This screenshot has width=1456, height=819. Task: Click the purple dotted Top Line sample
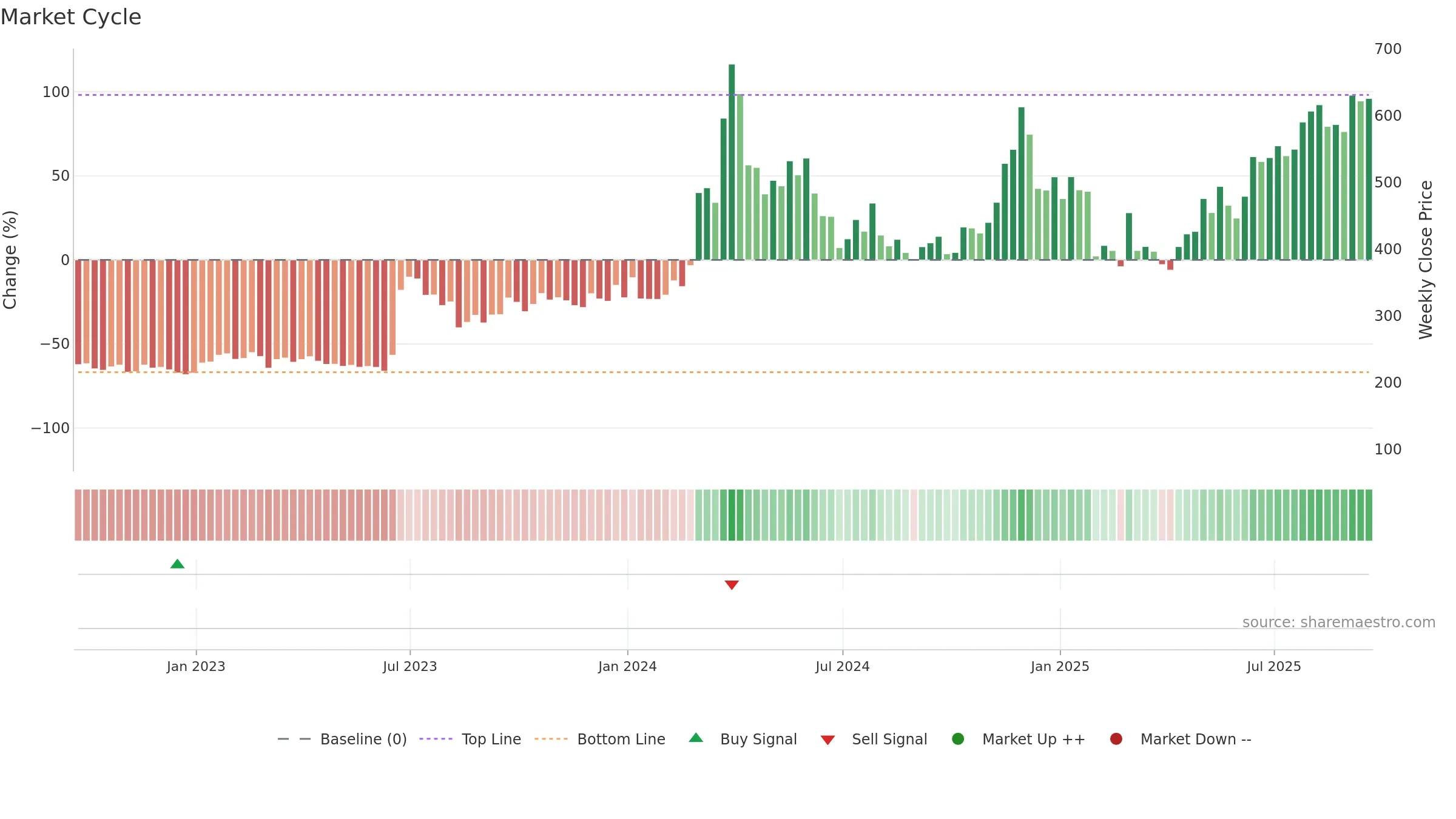pyautogui.click(x=436, y=739)
